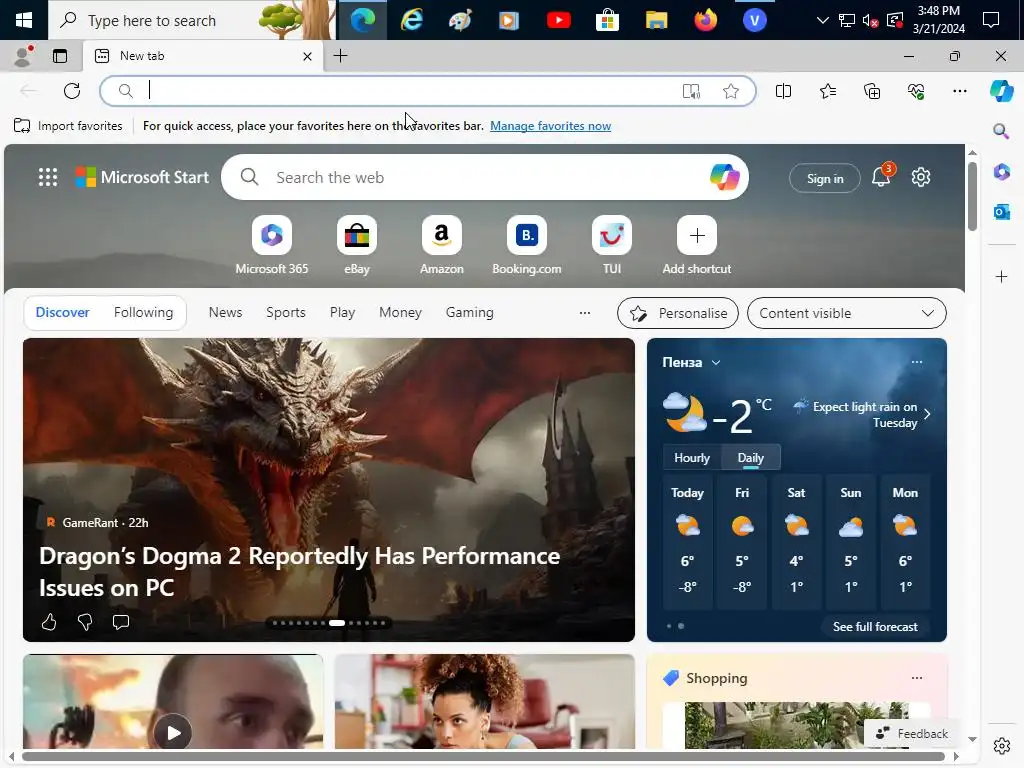Image resolution: width=1024 pixels, height=768 pixels.
Task: Click the Windows Start button
Action: pos(24,20)
